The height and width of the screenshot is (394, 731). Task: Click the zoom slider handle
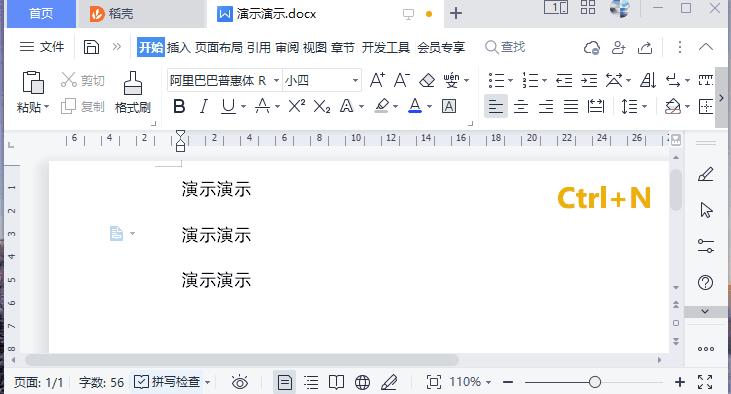point(594,382)
